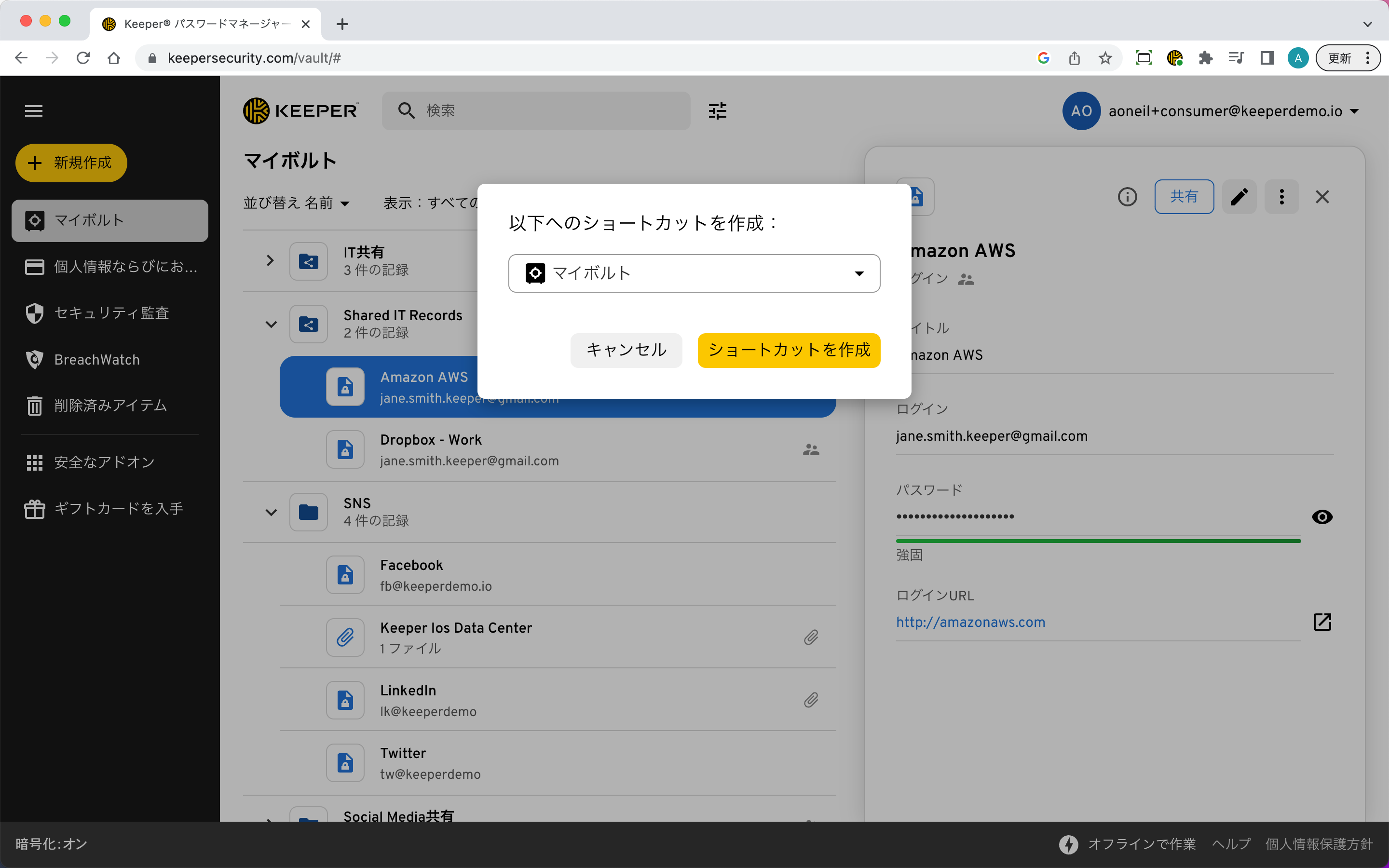Open the three-dot record options menu

(1281, 197)
